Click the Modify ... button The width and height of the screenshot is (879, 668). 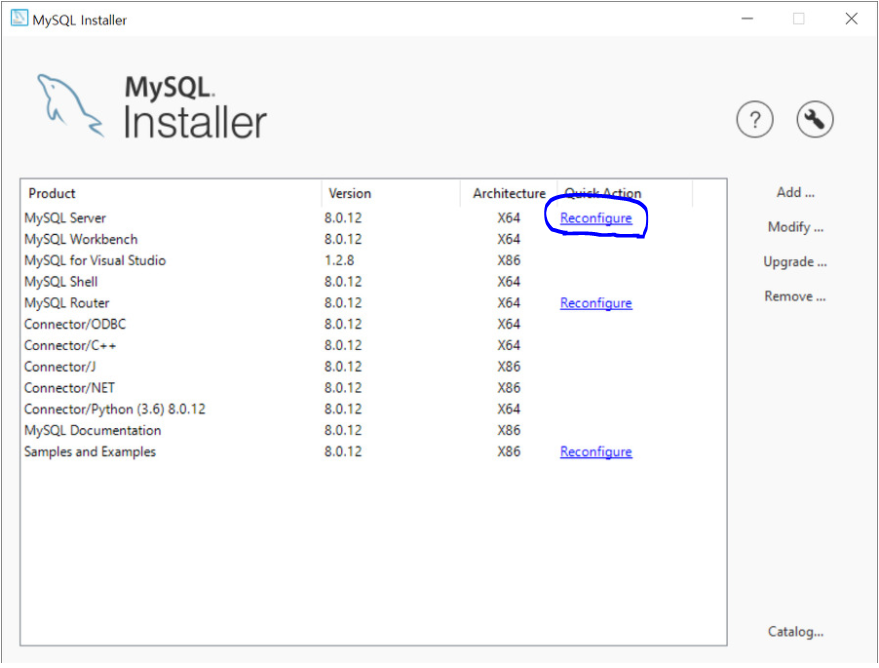point(795,227)
